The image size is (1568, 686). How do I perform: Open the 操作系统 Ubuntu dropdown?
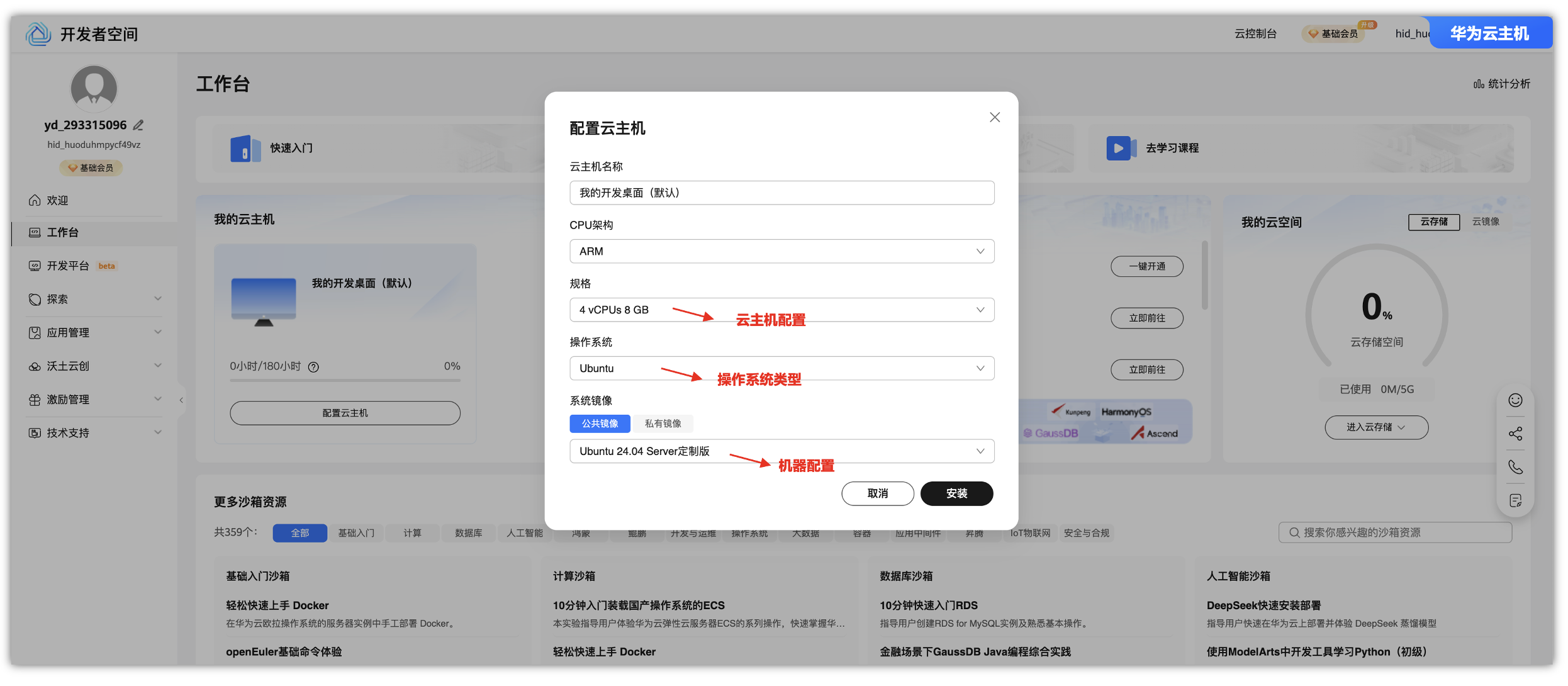coord(782,368)
